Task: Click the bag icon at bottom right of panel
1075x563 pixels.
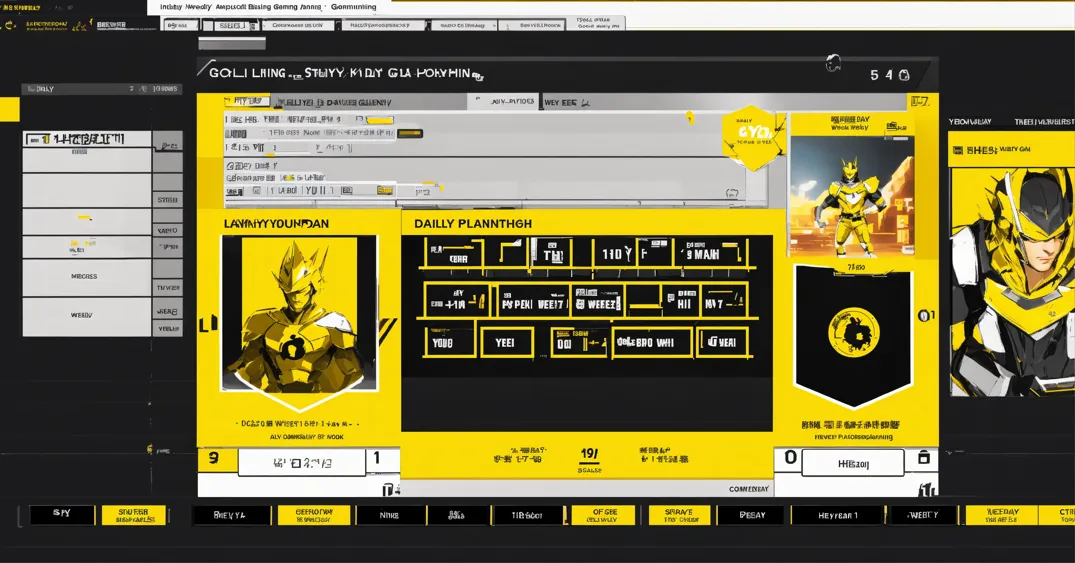Action: point(923,458)
